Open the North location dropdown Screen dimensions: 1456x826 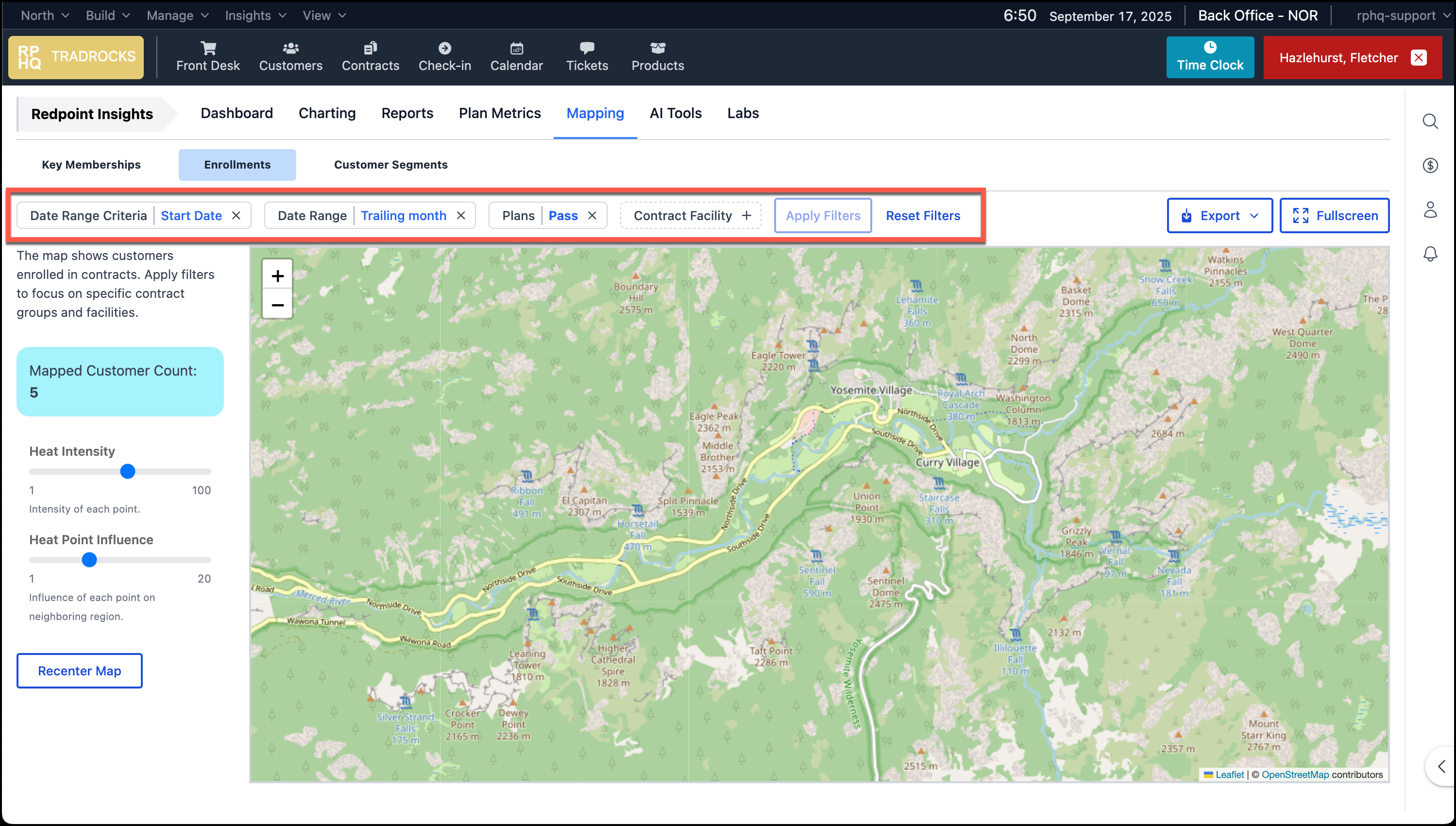coord(44,16)
